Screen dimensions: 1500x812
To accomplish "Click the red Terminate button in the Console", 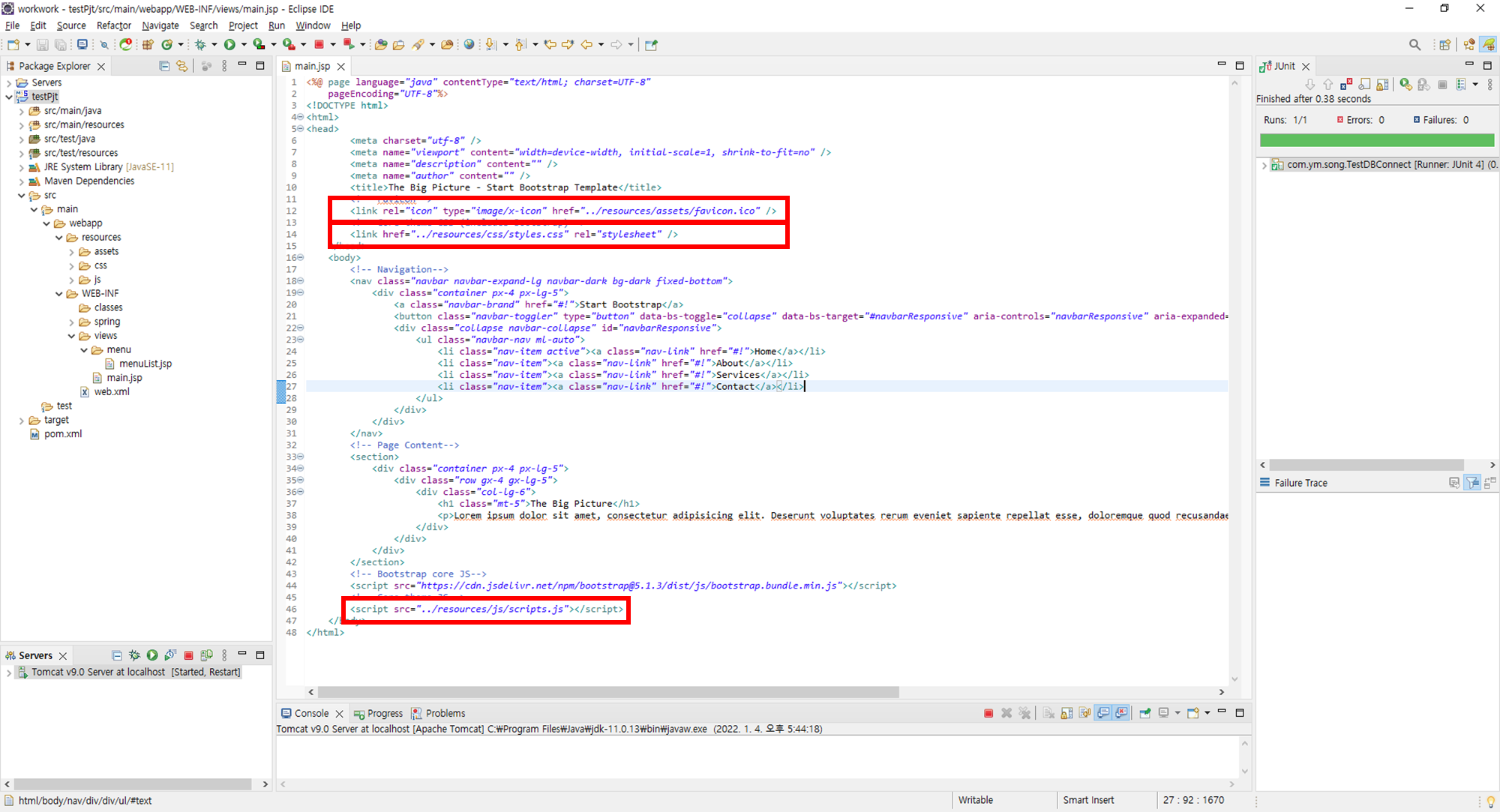I will coord(988,713).
